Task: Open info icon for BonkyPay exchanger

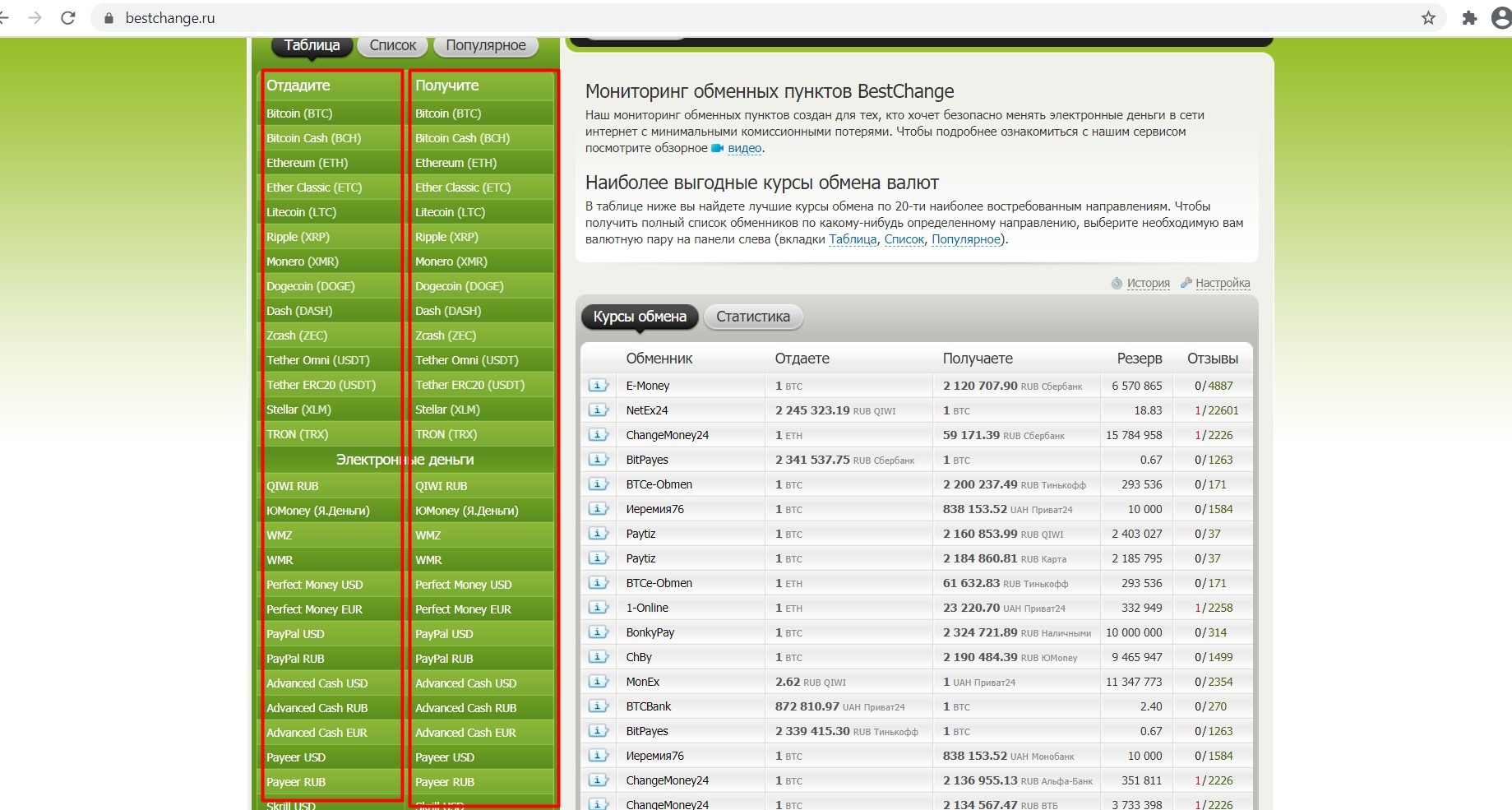Action: click(x=598, y=632)
